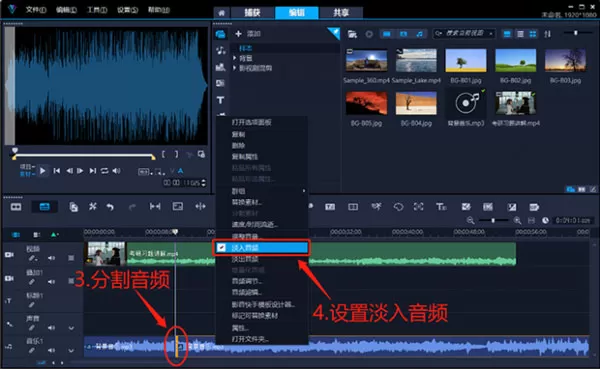Select the BG-B03.jpg sunset thumbnail
Viewport: 600px width, 369px height.
coord(565,60)
